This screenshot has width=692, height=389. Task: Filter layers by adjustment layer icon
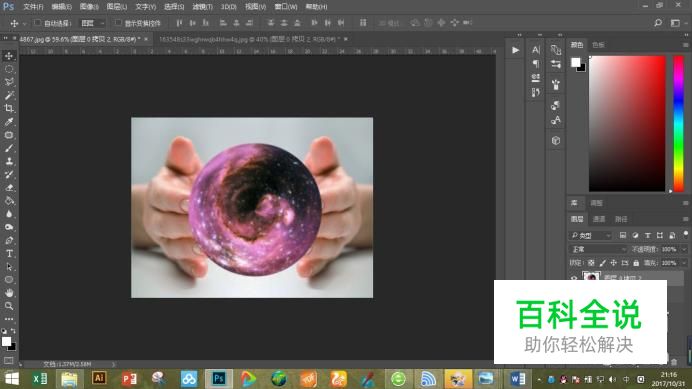635,235
